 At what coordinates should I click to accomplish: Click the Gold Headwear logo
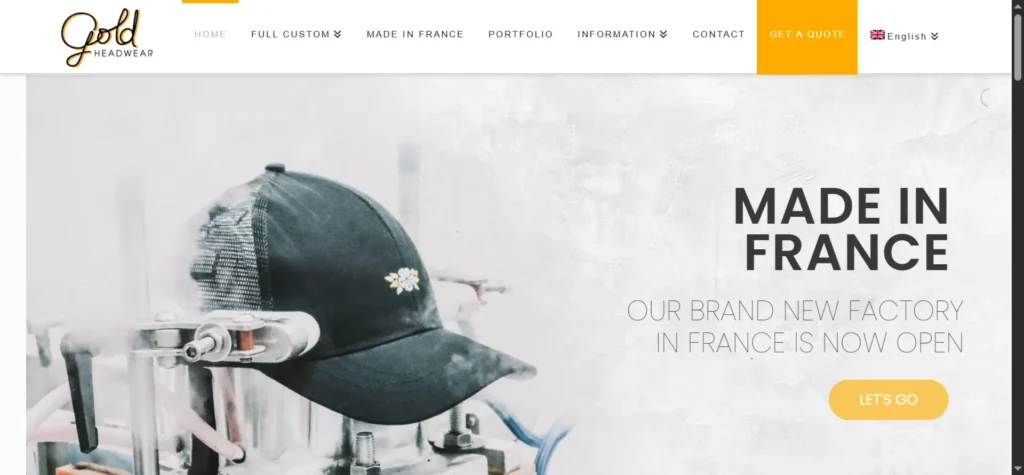(x=107, y=38)
